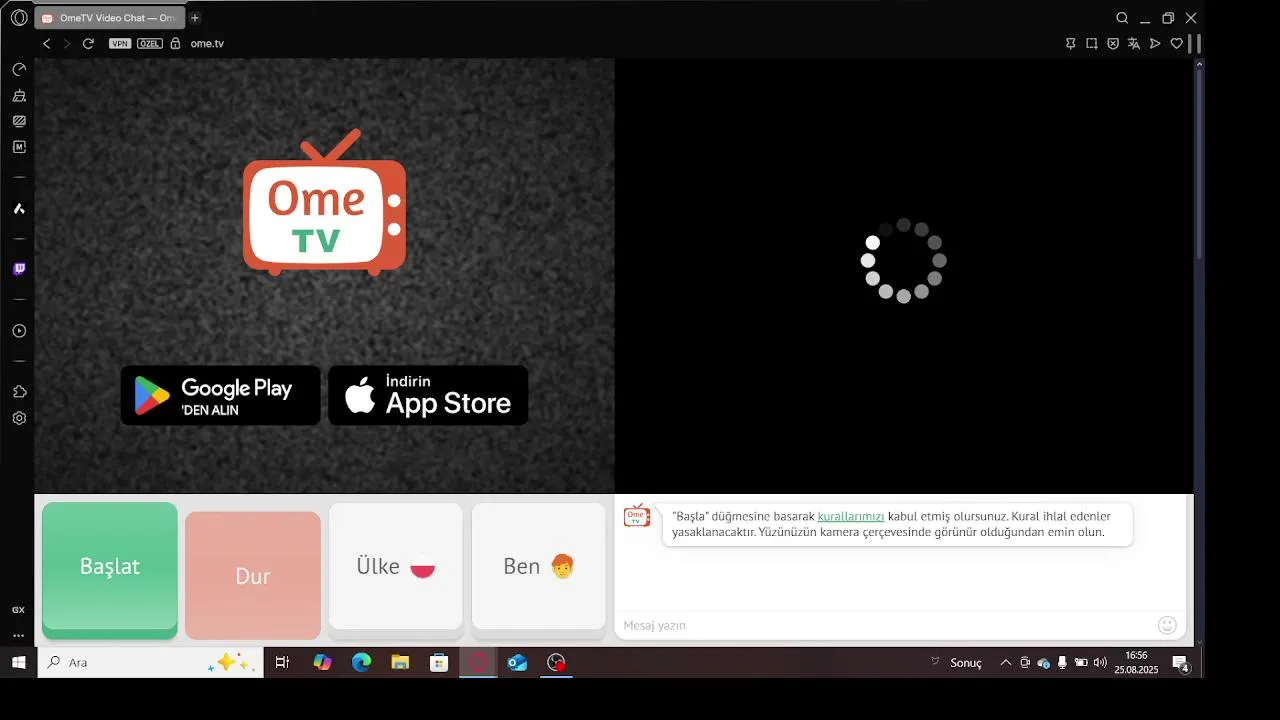The height and width of the screenshot is (720, 1280).
Task: Open the striped screen icon in sidebar
Action: [19, 121]
